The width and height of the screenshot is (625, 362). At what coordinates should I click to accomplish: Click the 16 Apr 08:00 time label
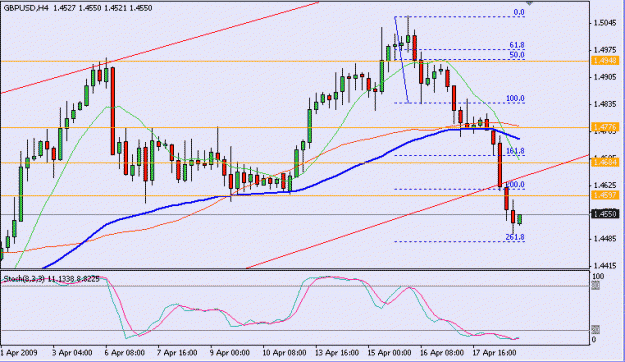click(x=442, y=353)
